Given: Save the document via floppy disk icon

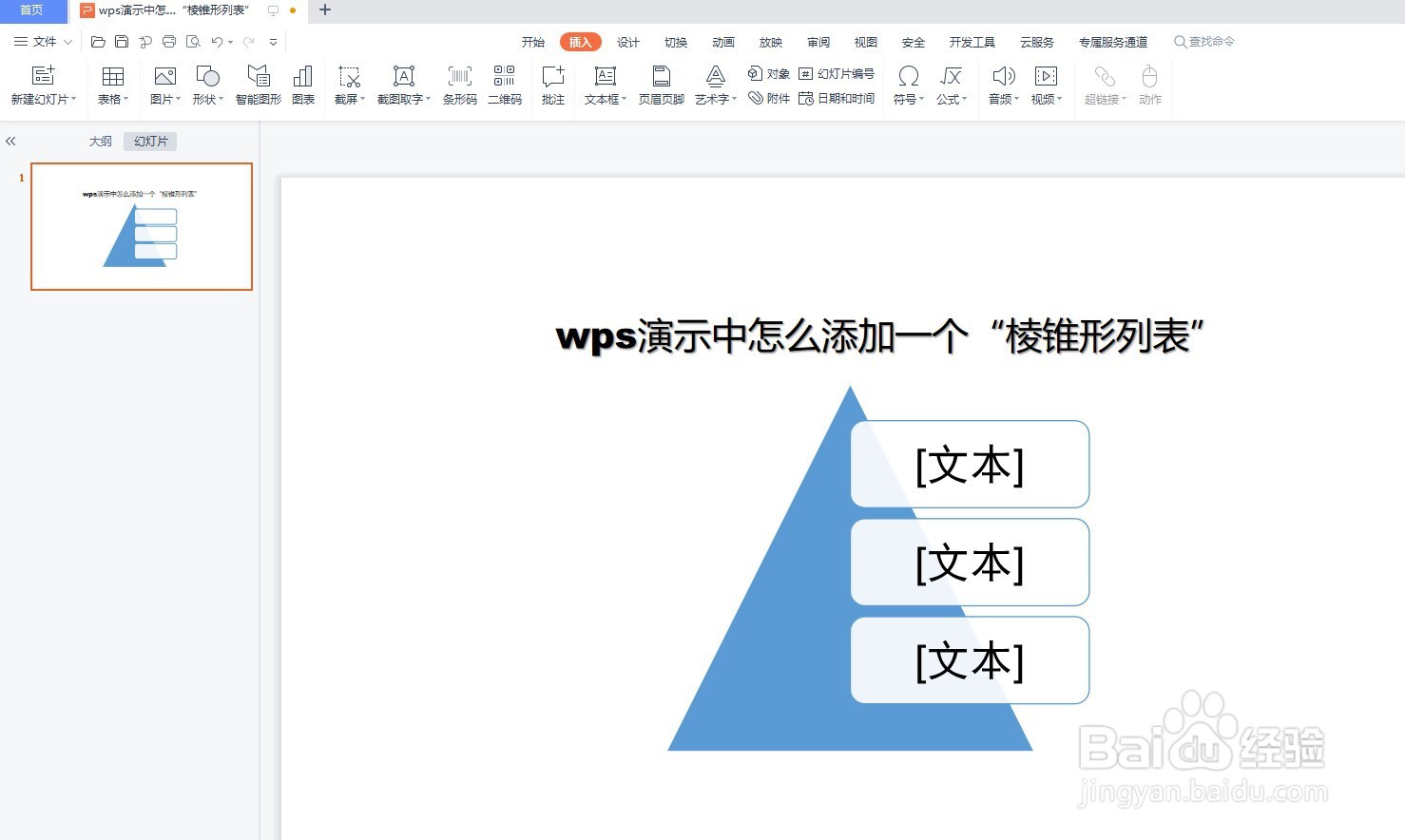Looking at the screenshot, I should click(122, 42).
